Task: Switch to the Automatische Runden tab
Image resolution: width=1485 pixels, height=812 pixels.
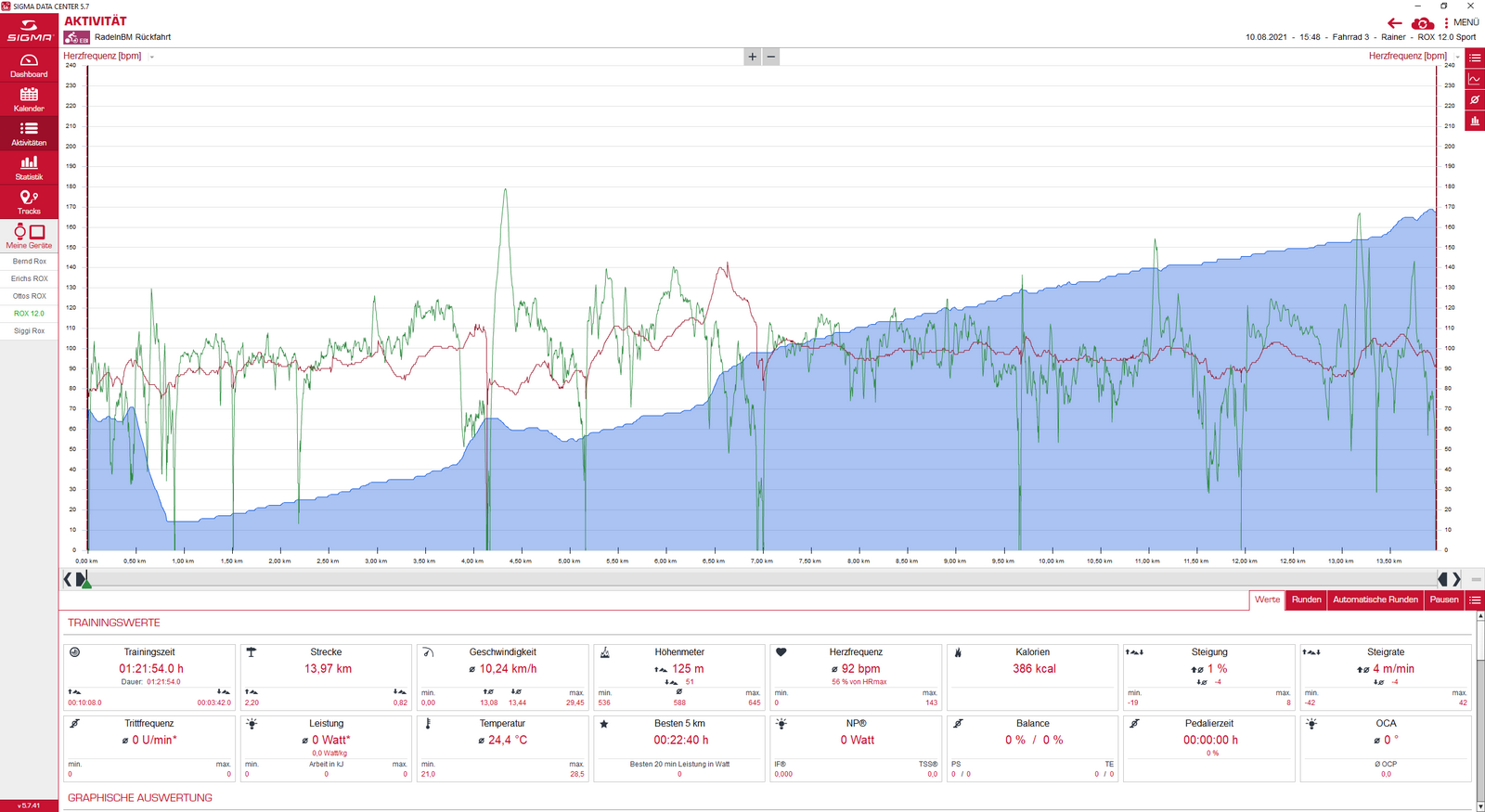Action: pyautogui.click(x=1375, y=599)
